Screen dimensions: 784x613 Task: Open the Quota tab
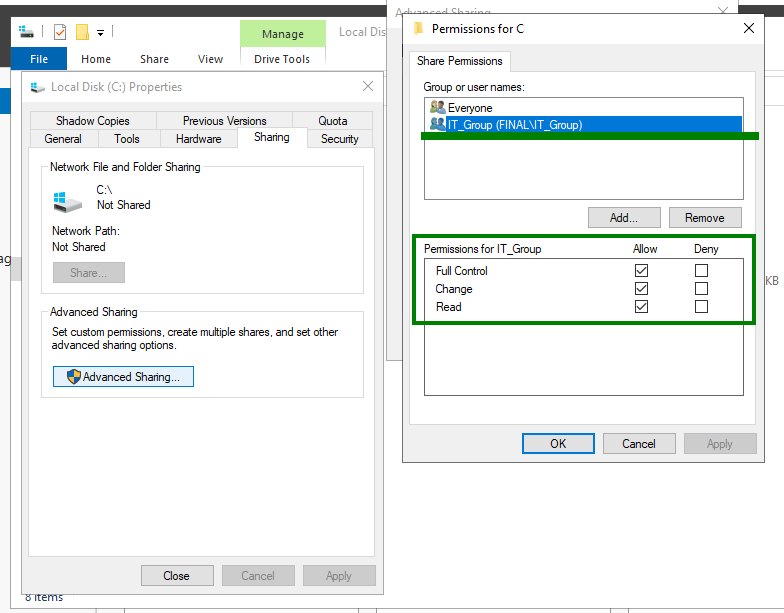point(332,120)
